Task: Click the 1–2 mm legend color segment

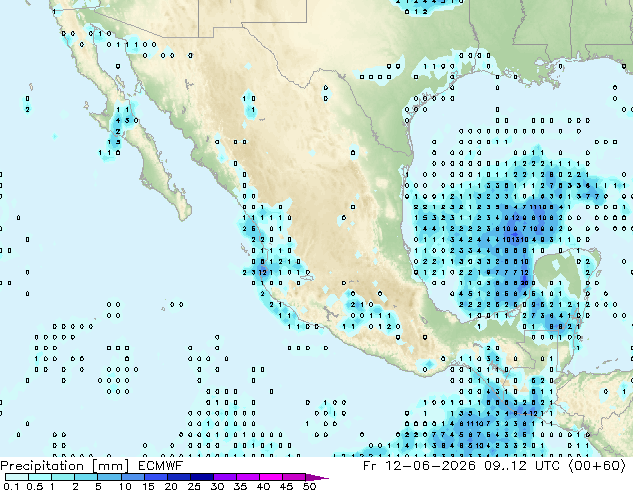Action: click(x=63, y=477)
